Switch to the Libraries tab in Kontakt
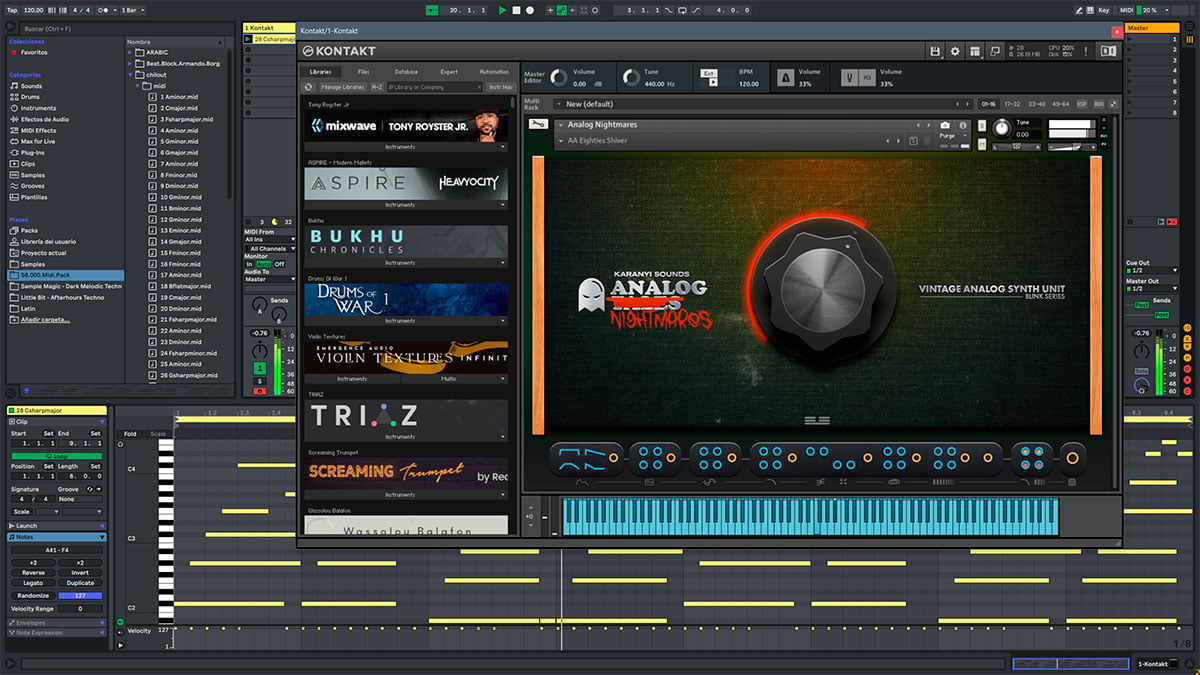 321,72
